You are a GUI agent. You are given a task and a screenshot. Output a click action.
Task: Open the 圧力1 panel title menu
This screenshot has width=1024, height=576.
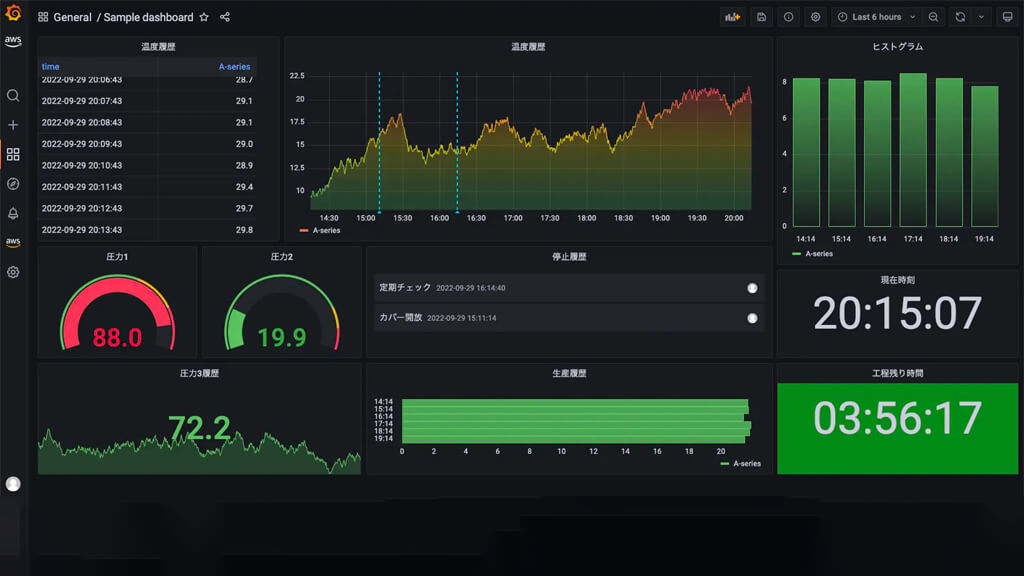click(x=117, y=257)
